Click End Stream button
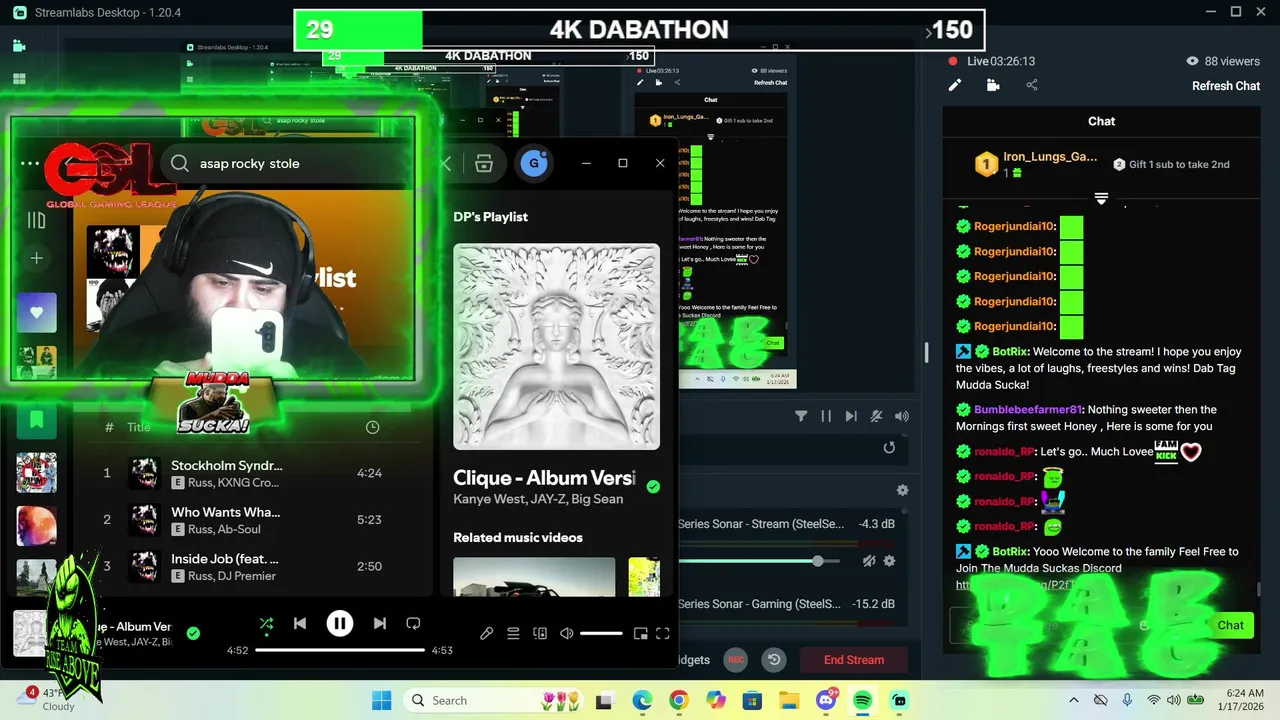Screen dimensions: 1280x720 tap(854, 660)
